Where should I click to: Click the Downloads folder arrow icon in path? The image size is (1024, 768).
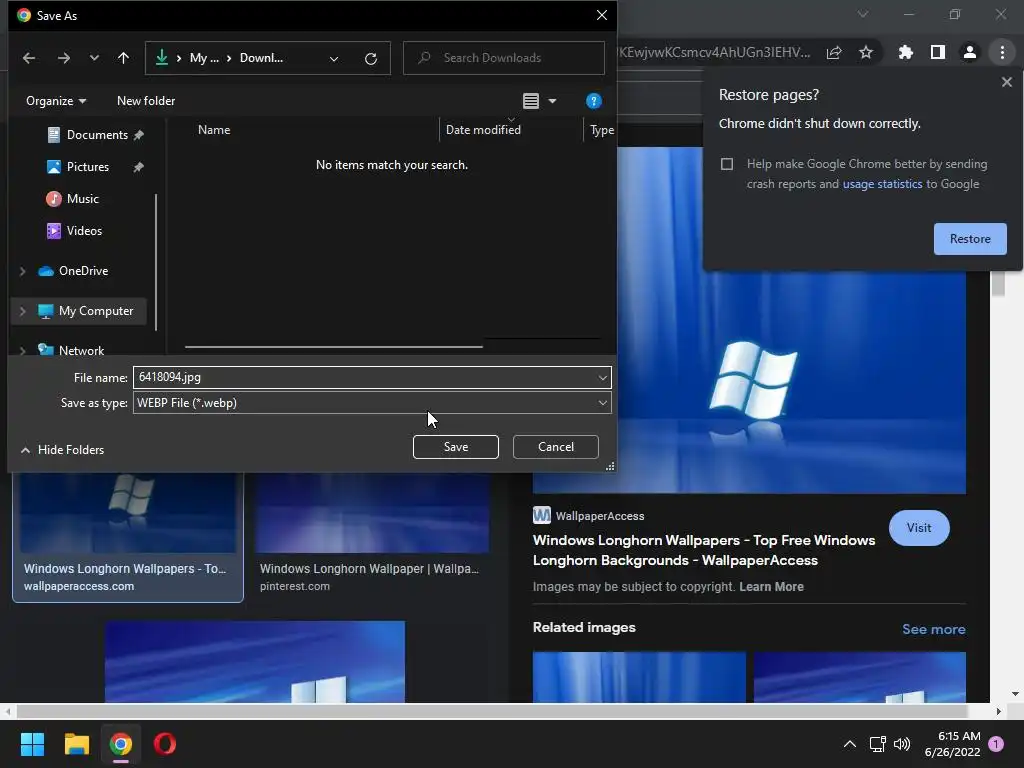click(161, 57)
